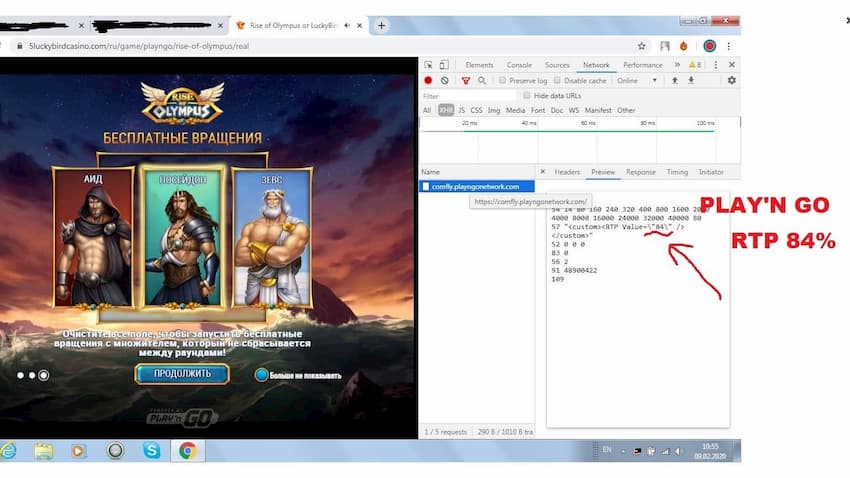Switch to request Headers tab

(567, 172)
